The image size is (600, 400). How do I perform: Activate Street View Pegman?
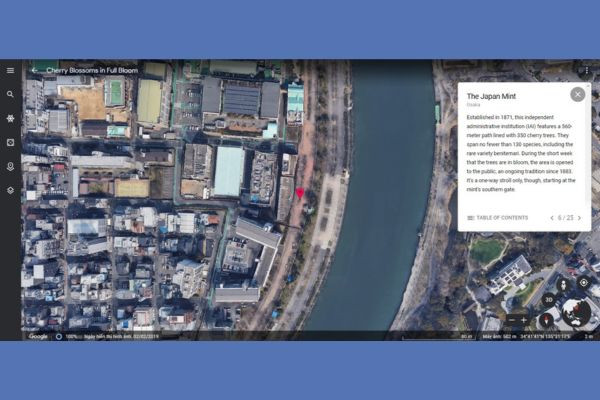click(563, 285)
